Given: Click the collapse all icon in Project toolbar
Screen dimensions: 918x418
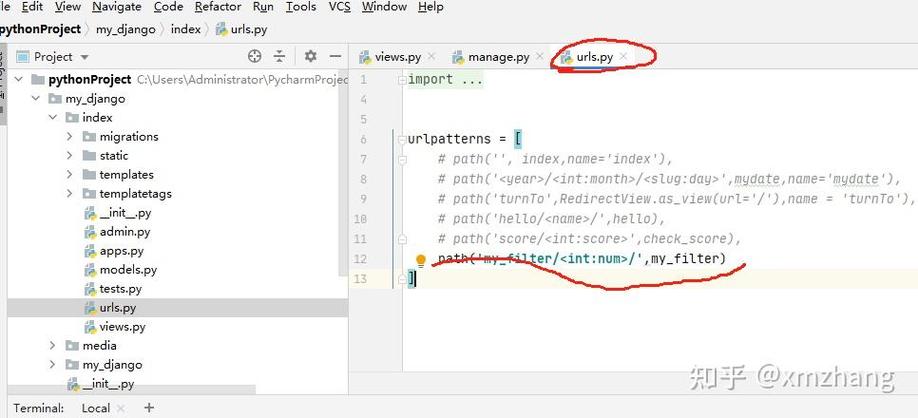Looking at the screenshot, I should click(280, 57).
